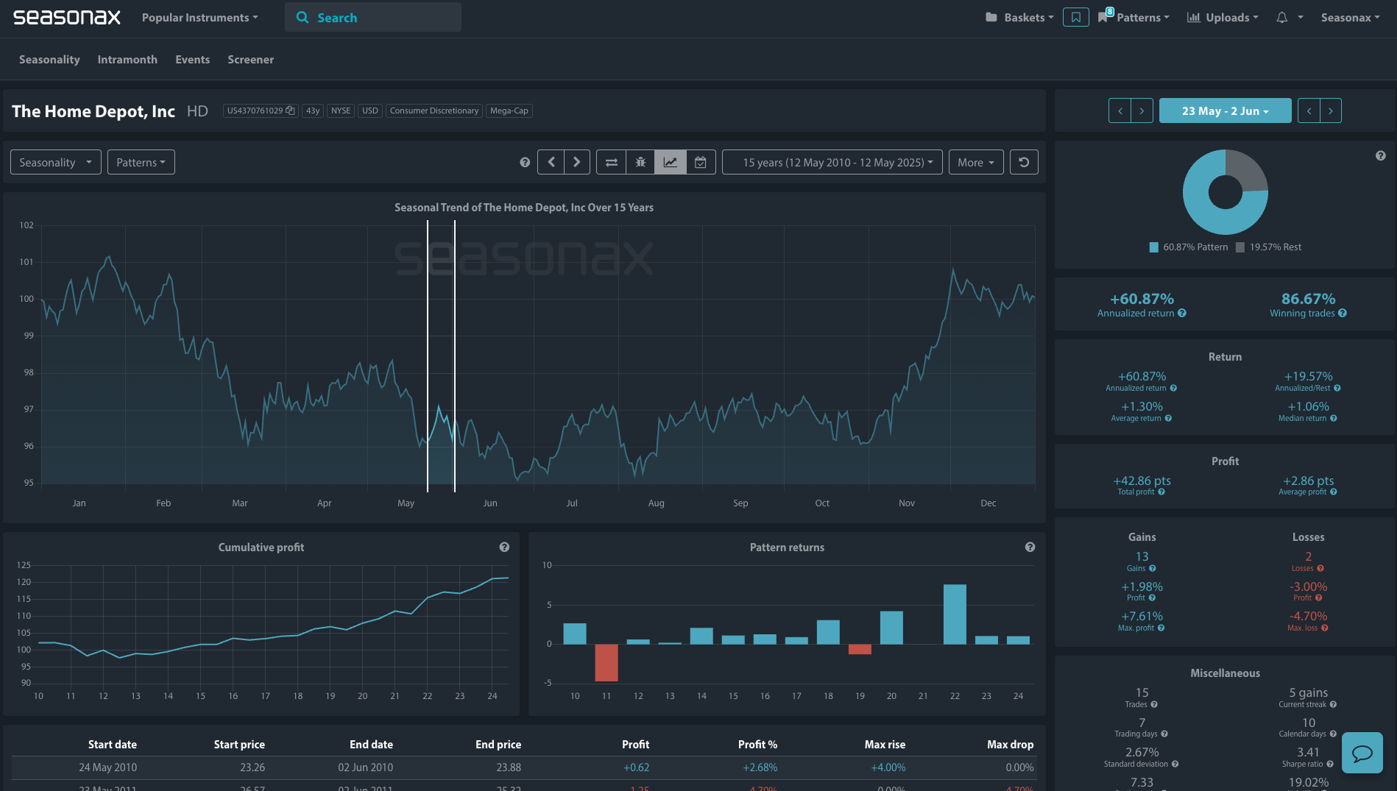This screenshot has height=791, width=1397.
Task: Open the 15 years date range dropdown
Action: 832,162
